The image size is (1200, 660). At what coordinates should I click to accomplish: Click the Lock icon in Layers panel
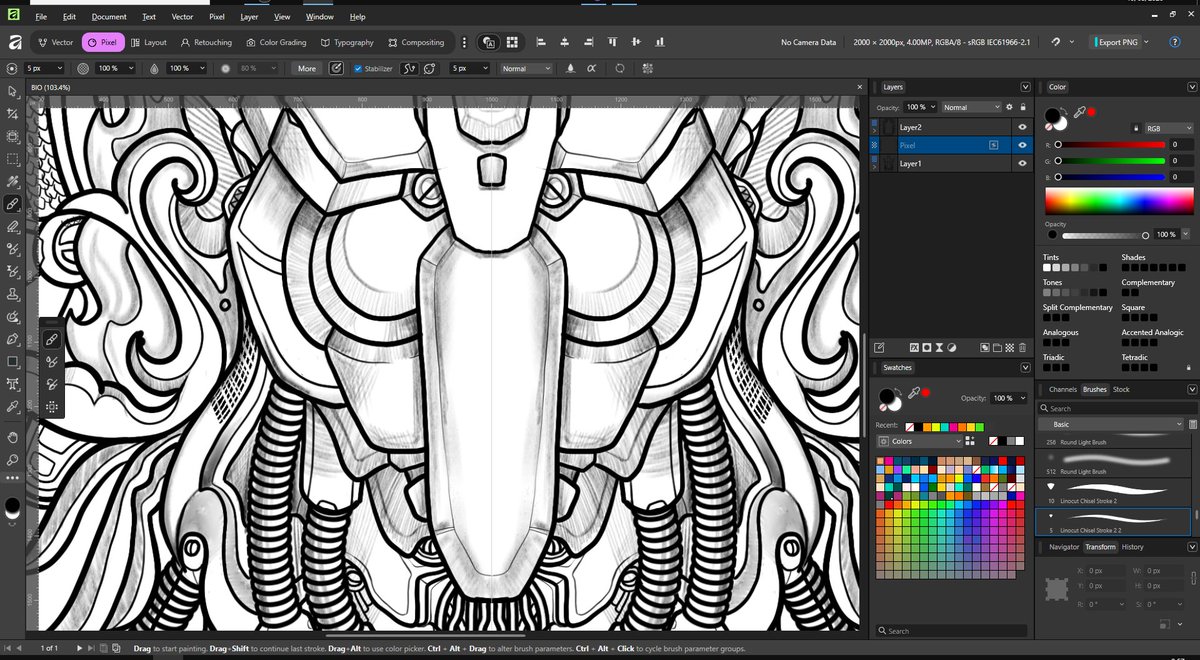[x=1023, y=107]
